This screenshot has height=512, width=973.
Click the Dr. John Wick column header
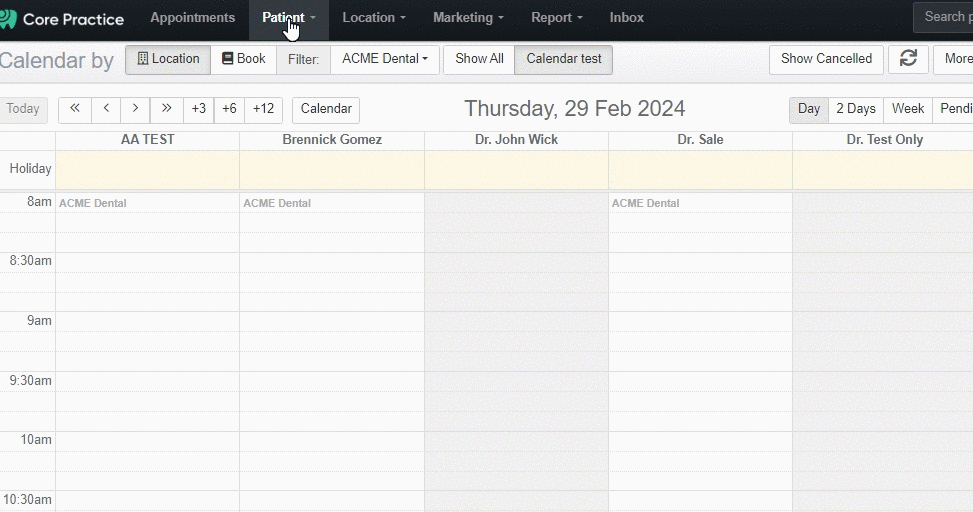(516, 140)
